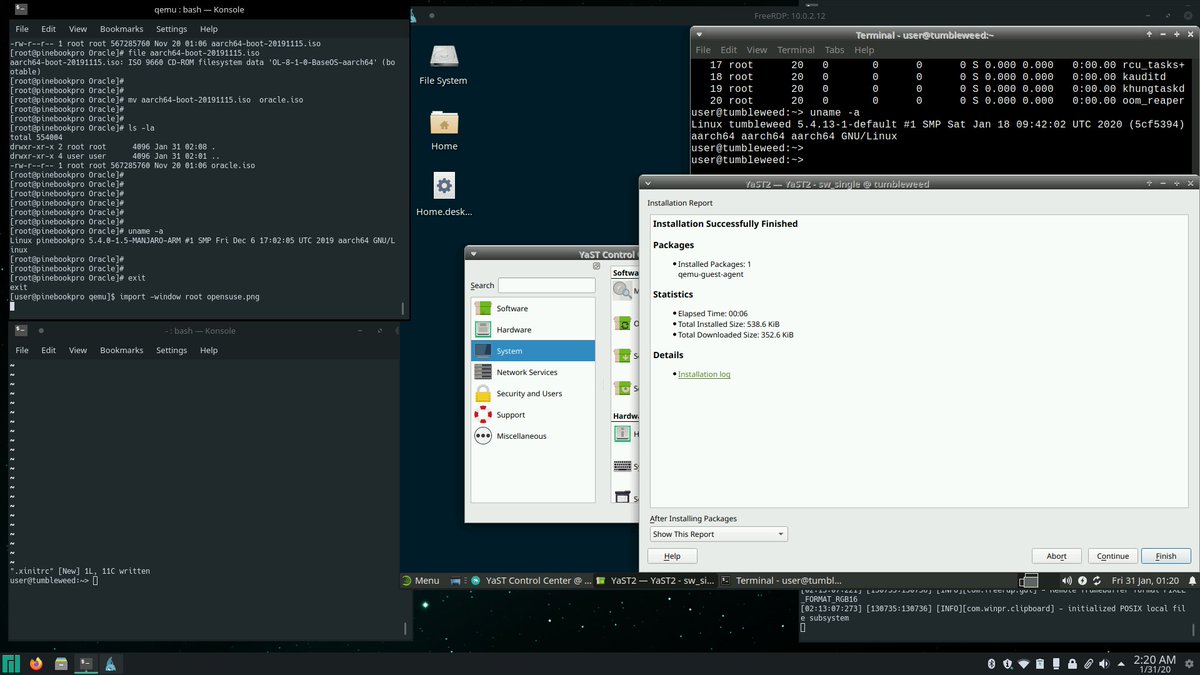
Task: Open YaST Control Center window menu arrow
Action: [474, 254]
